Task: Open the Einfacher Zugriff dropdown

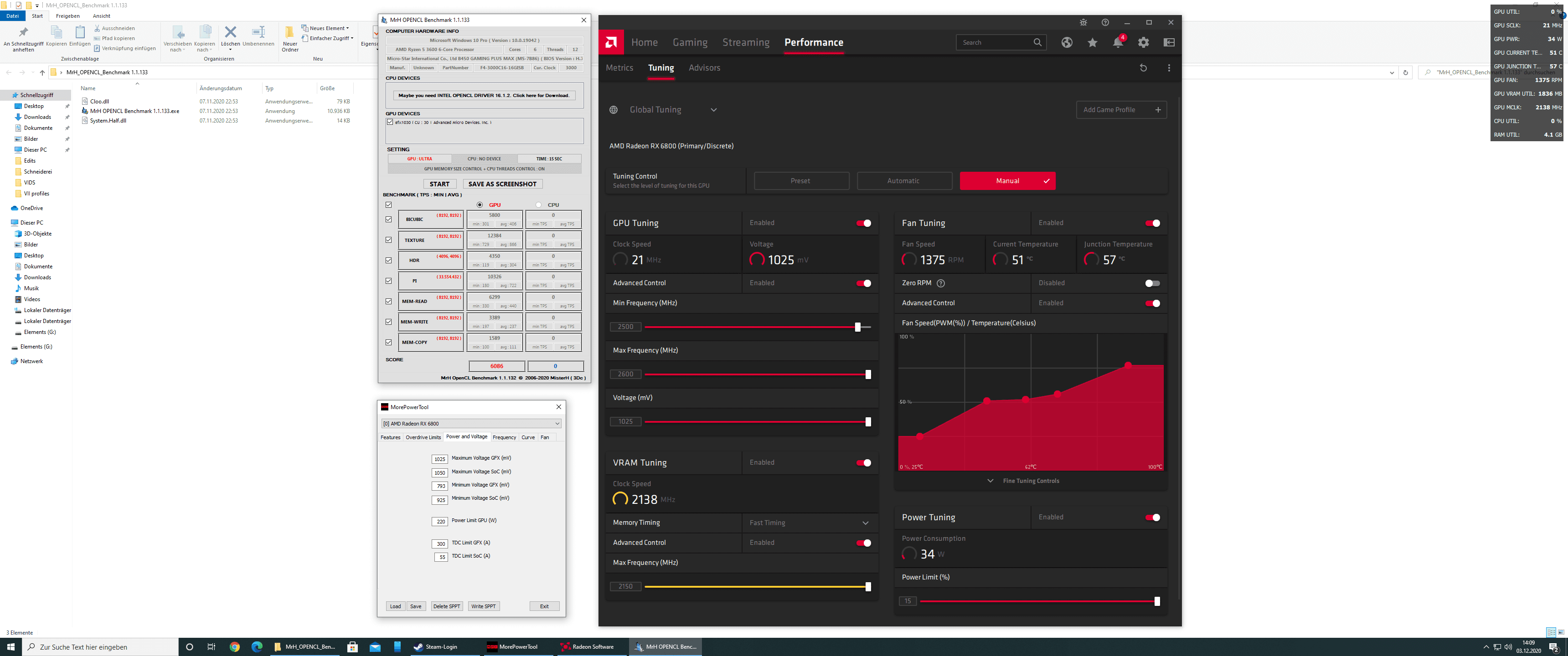Action: [327, 38]
